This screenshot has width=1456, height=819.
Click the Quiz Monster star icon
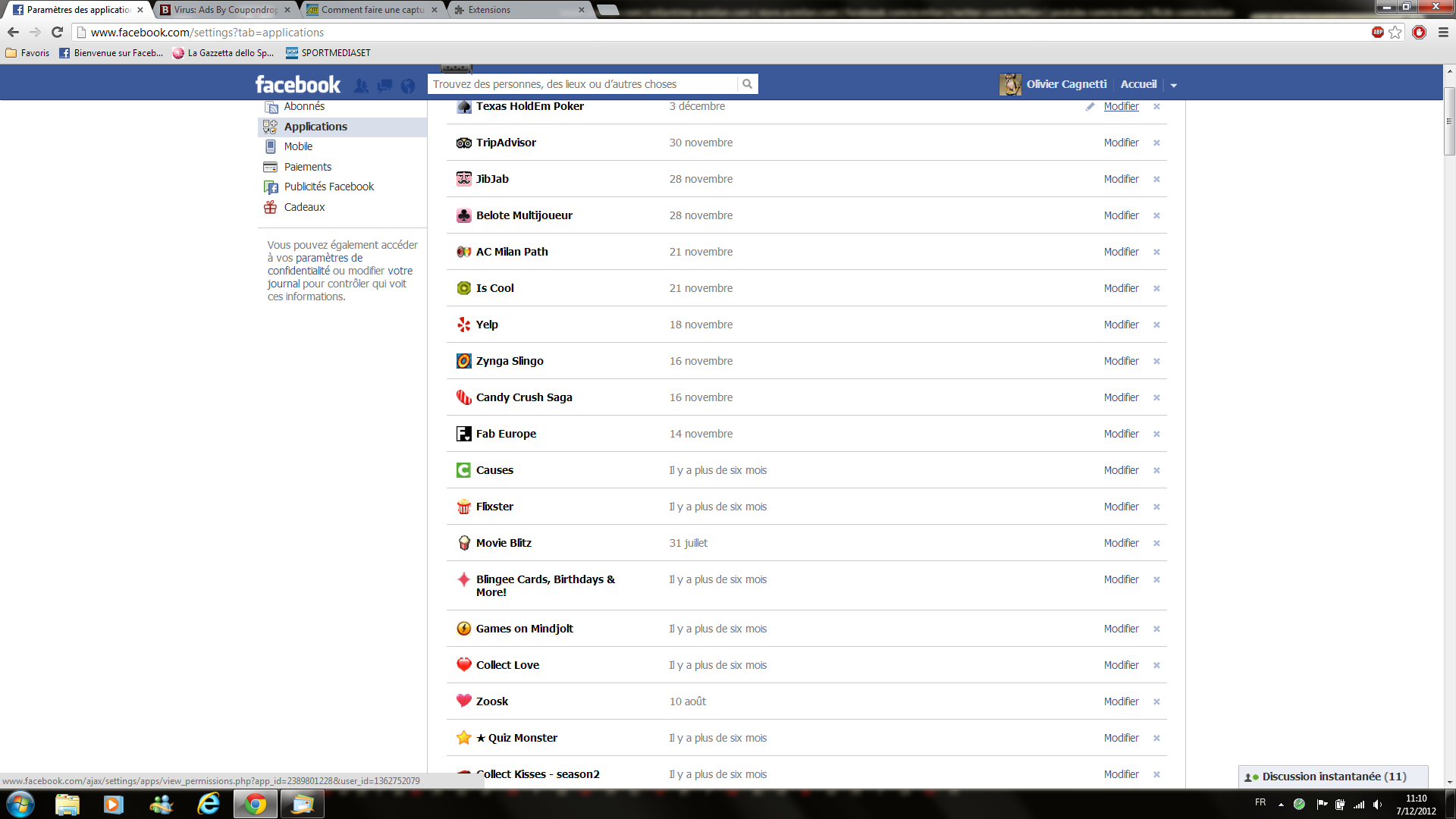click(463, 738)
